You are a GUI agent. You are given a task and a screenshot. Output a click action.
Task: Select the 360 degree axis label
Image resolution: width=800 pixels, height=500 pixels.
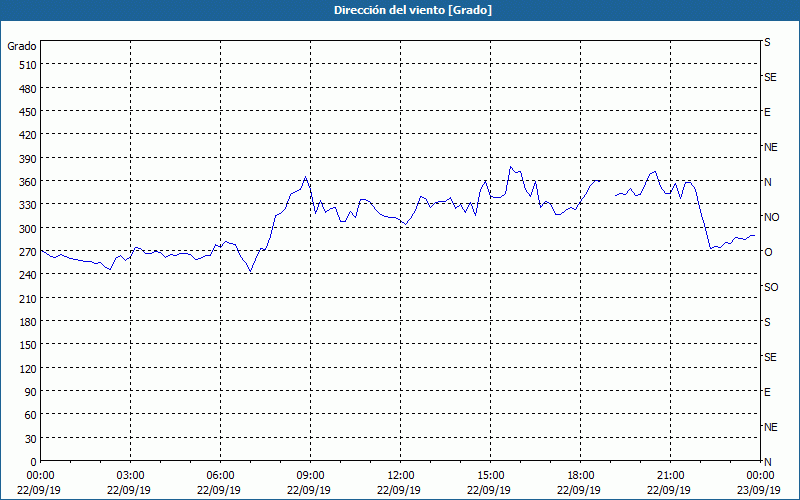coord(29,182)
